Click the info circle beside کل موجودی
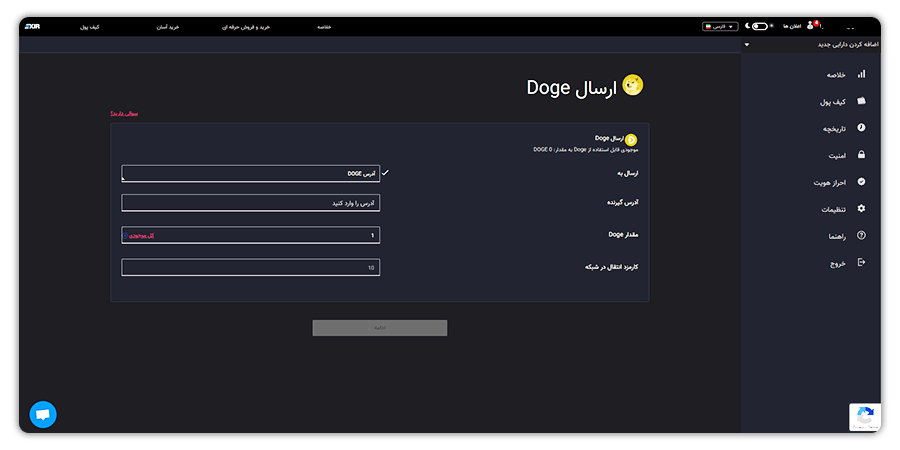900x450 pixels. 125,236
